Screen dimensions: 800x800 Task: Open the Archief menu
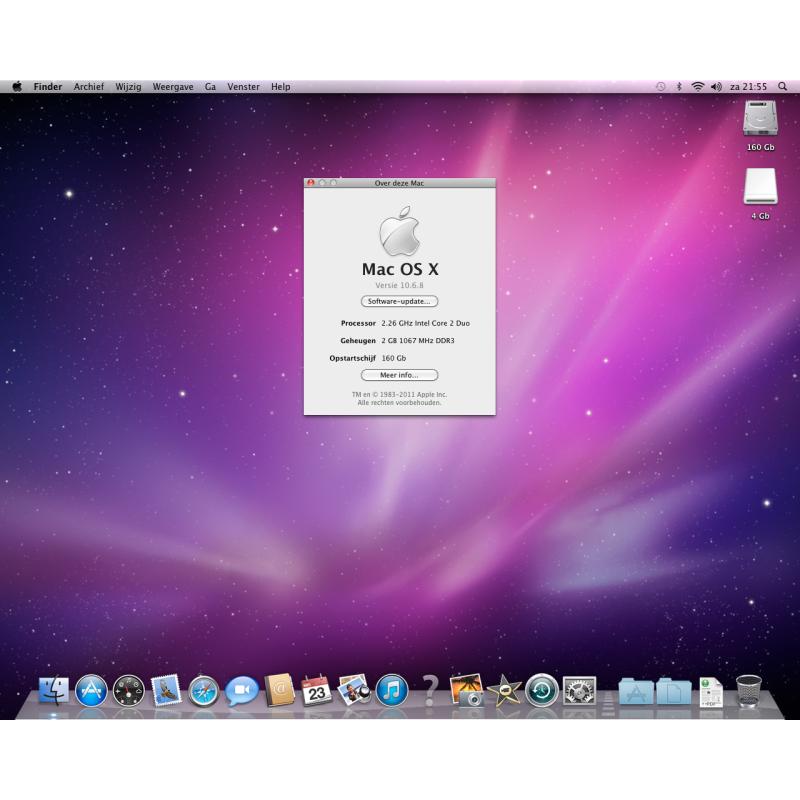point(89,87)
